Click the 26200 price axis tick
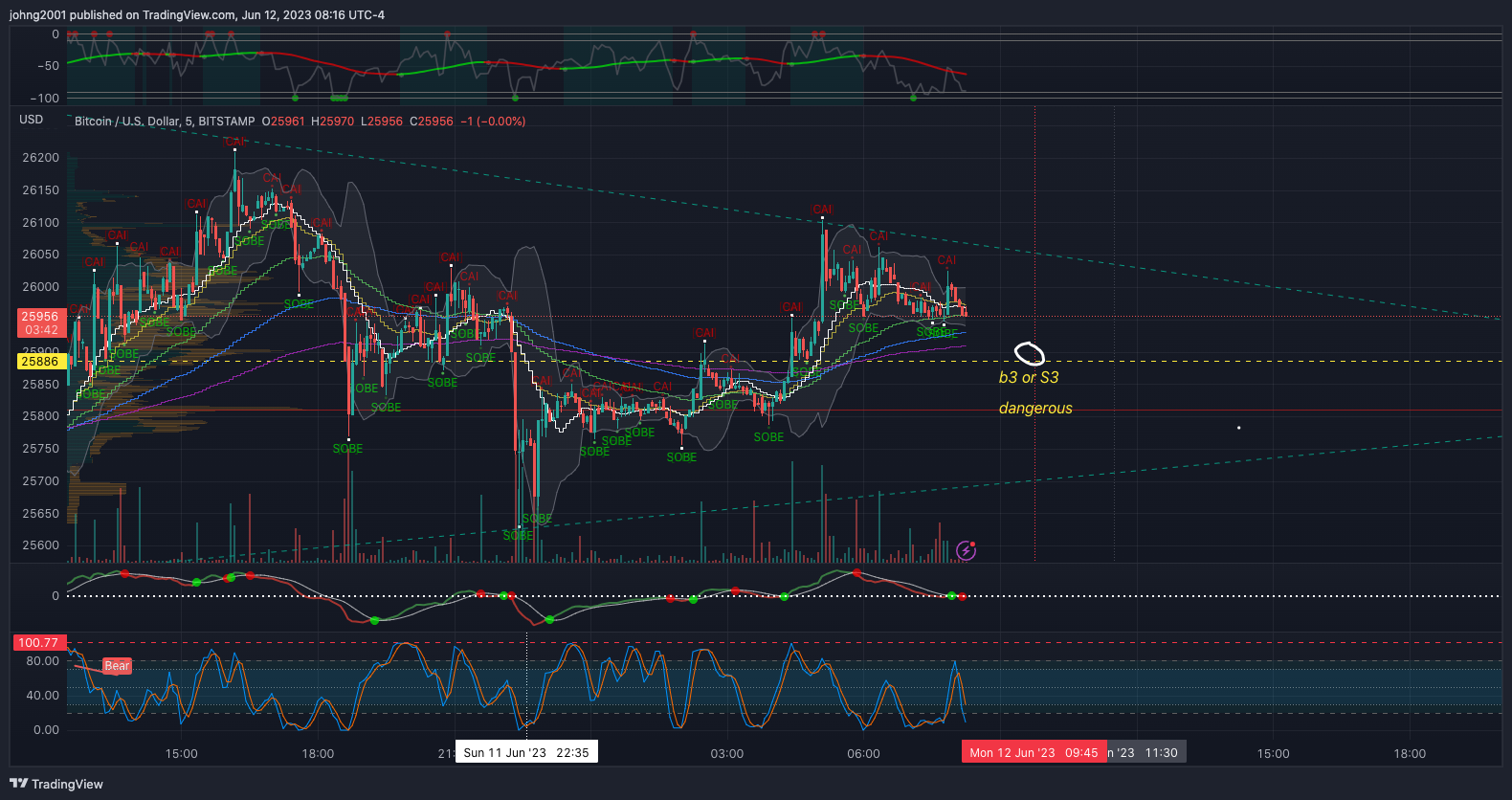 pos(40,158)
